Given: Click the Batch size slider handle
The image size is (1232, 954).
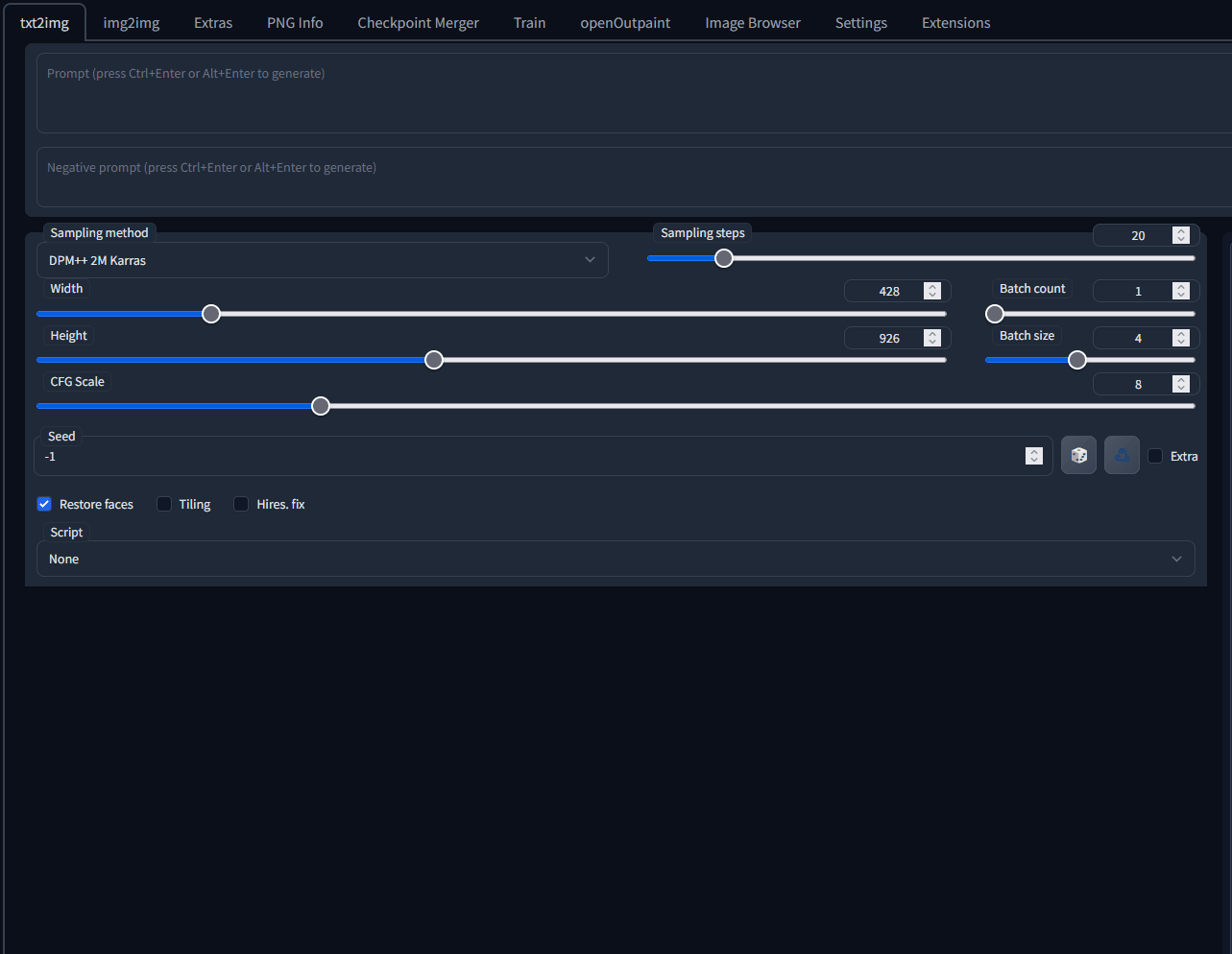Looking at the screenshot, I should point(1077,360).
